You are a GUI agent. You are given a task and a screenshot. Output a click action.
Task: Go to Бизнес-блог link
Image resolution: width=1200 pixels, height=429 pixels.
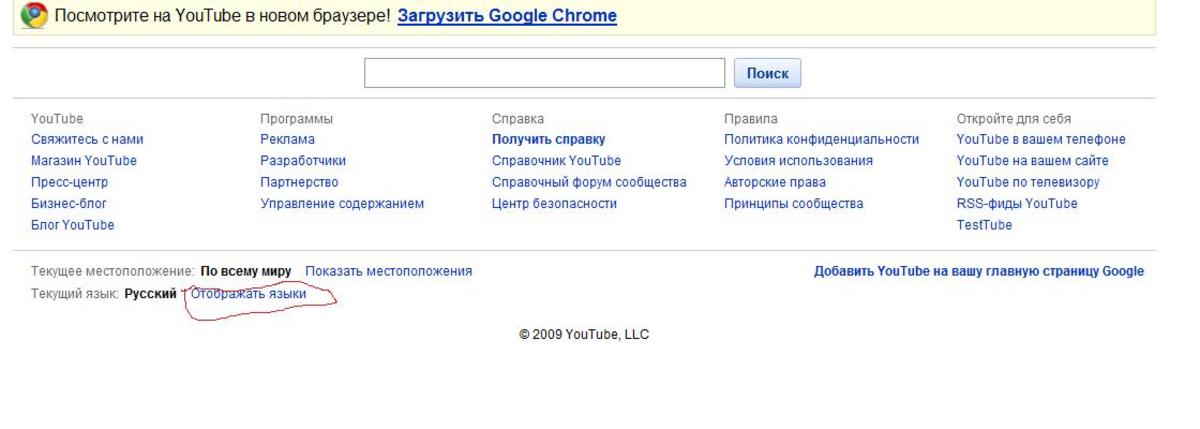[69, 204]
